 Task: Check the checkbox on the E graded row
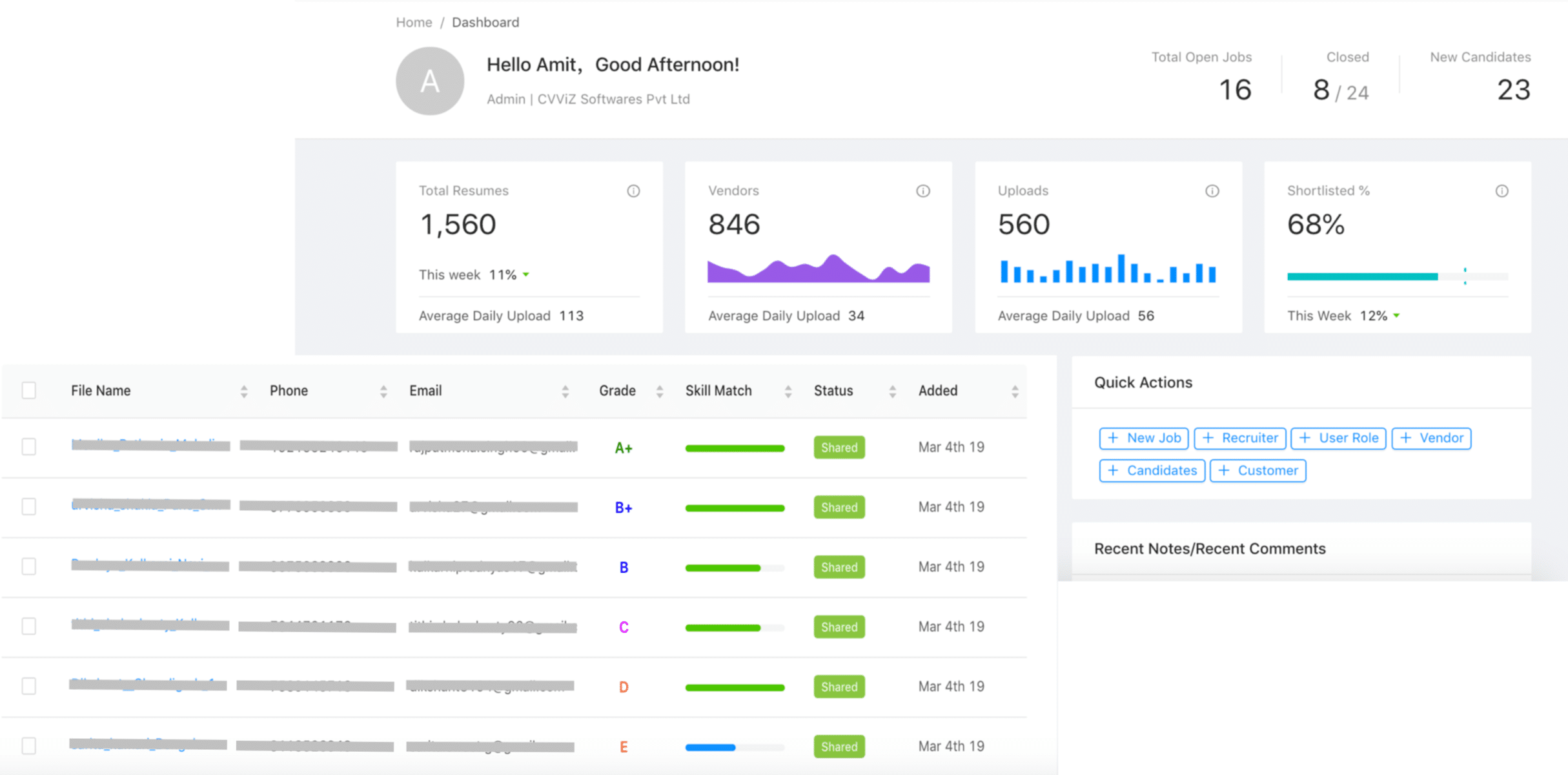[28, 746]
